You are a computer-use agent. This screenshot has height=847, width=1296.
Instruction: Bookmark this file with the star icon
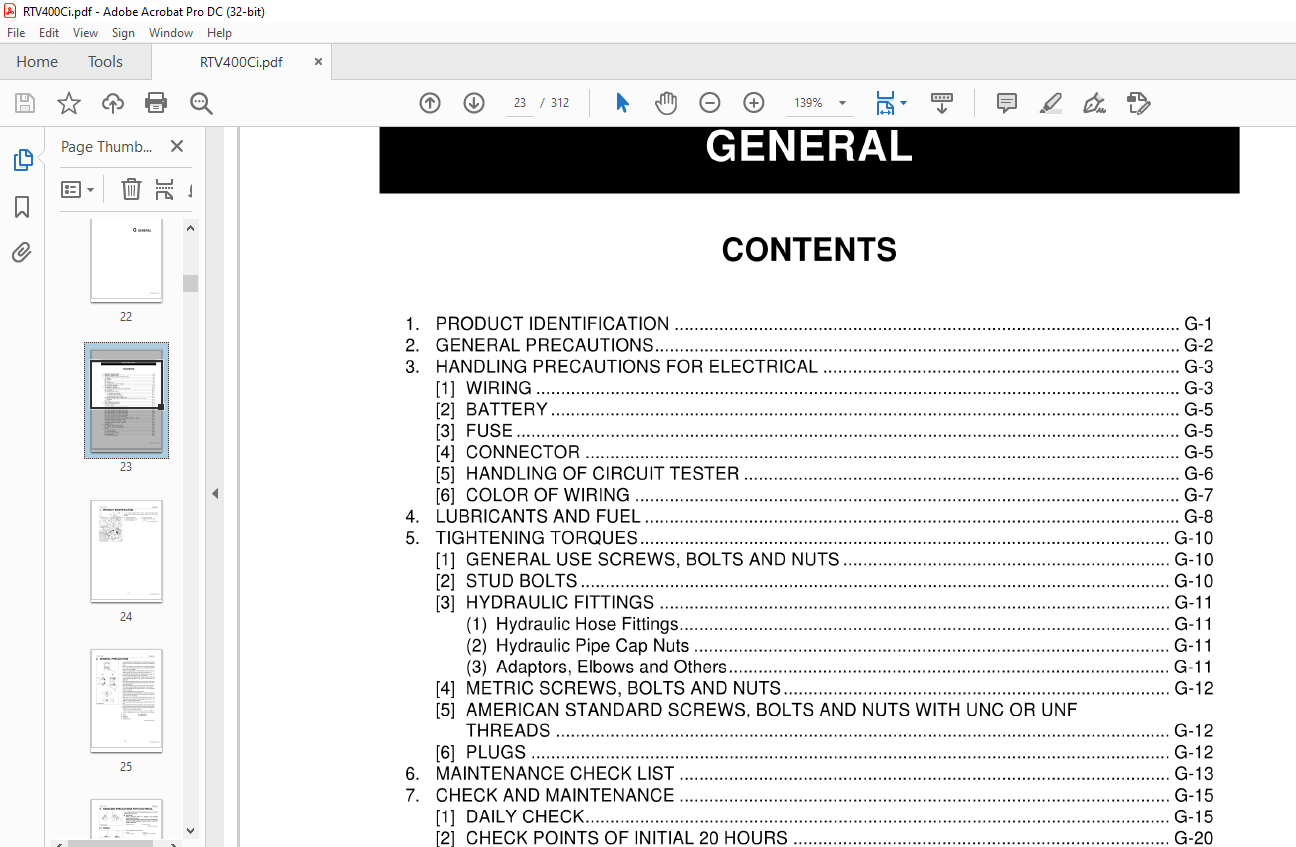tap(68, 103)
